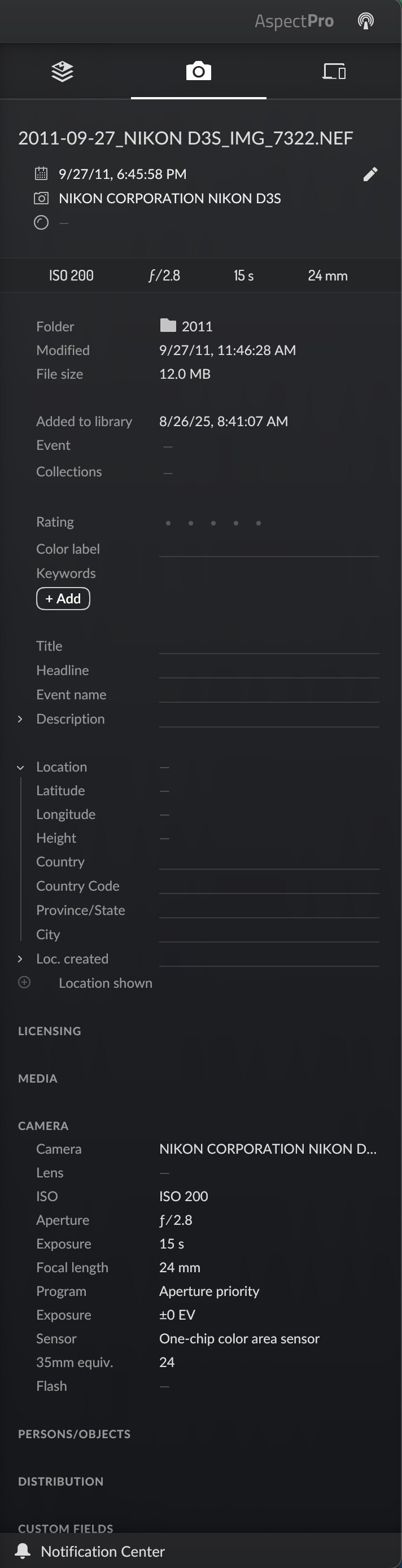Expand the Loc. created row
Screen dimensions: 402x1568
[20, 959]
